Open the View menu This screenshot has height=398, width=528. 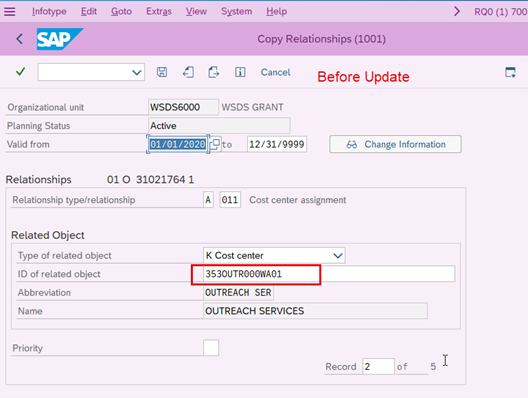[196, 11]
